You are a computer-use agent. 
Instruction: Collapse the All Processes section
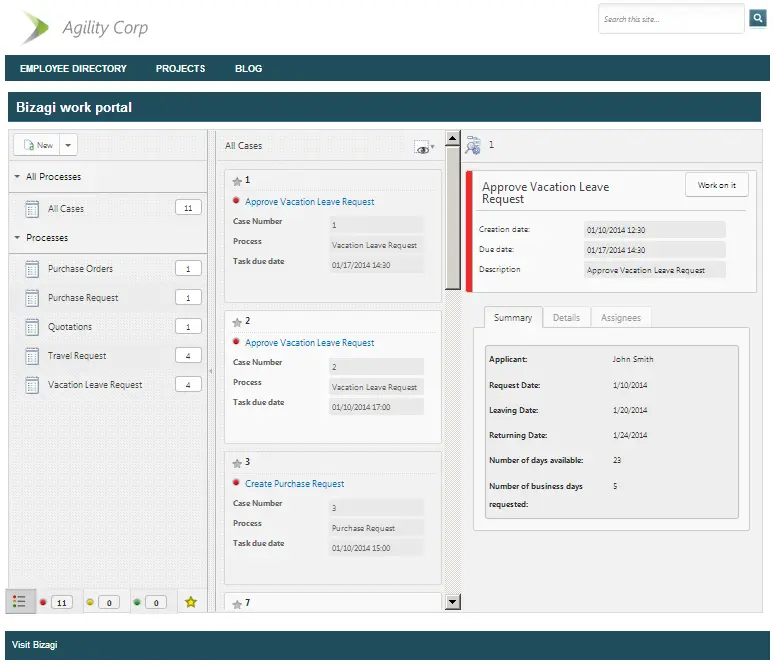[17, 176]
